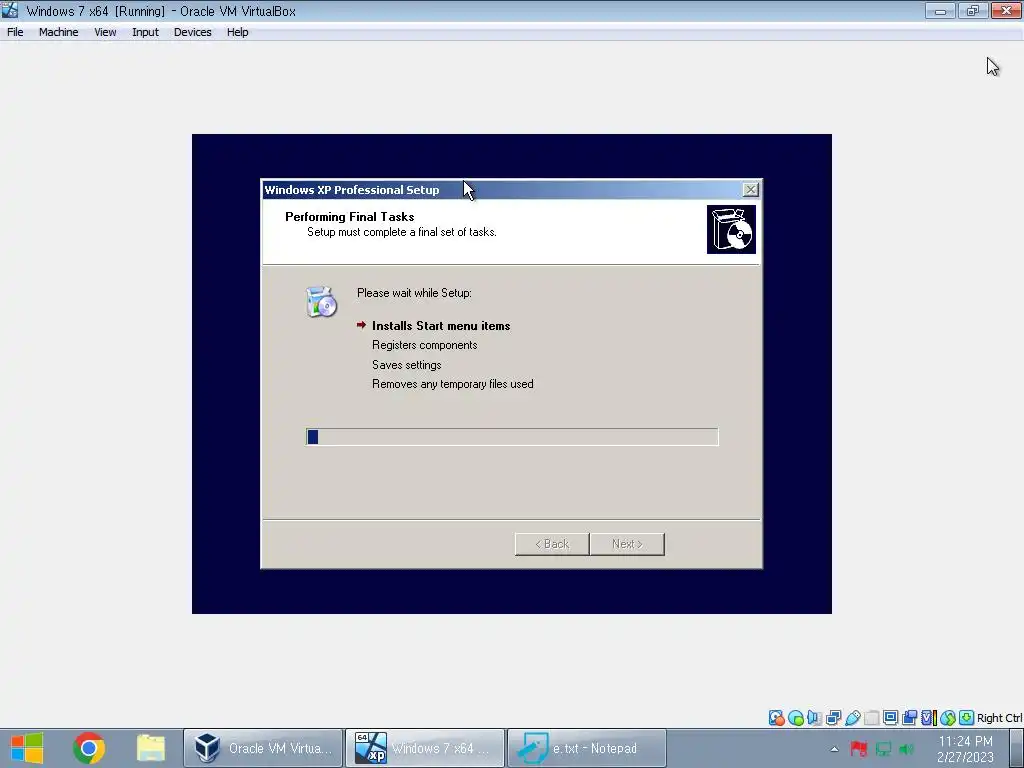Click the mouse integration status icon
Image resolution: width=1024 pixels, height=768 pixels.
948,718
